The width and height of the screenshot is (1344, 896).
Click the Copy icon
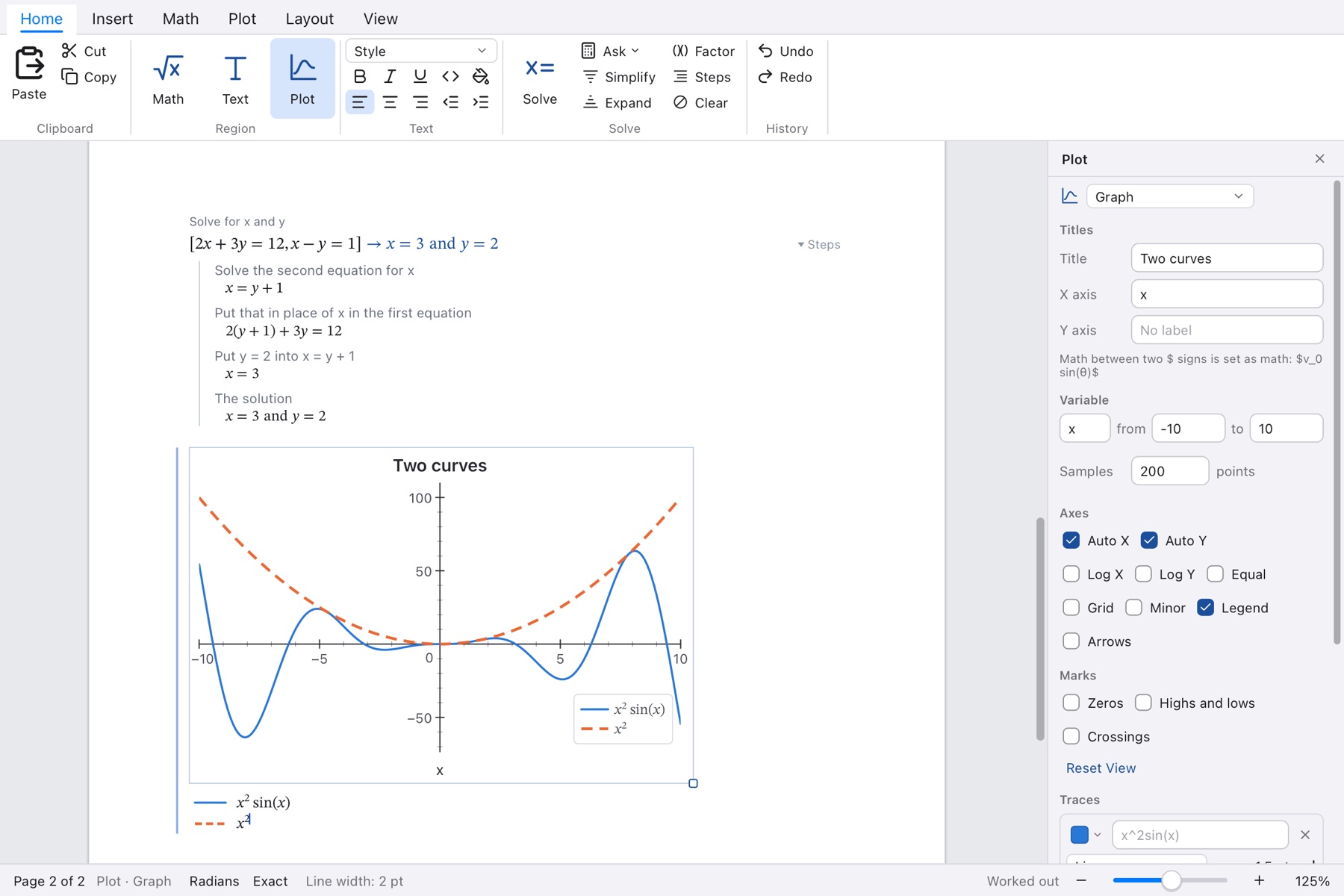coord(69,77)
